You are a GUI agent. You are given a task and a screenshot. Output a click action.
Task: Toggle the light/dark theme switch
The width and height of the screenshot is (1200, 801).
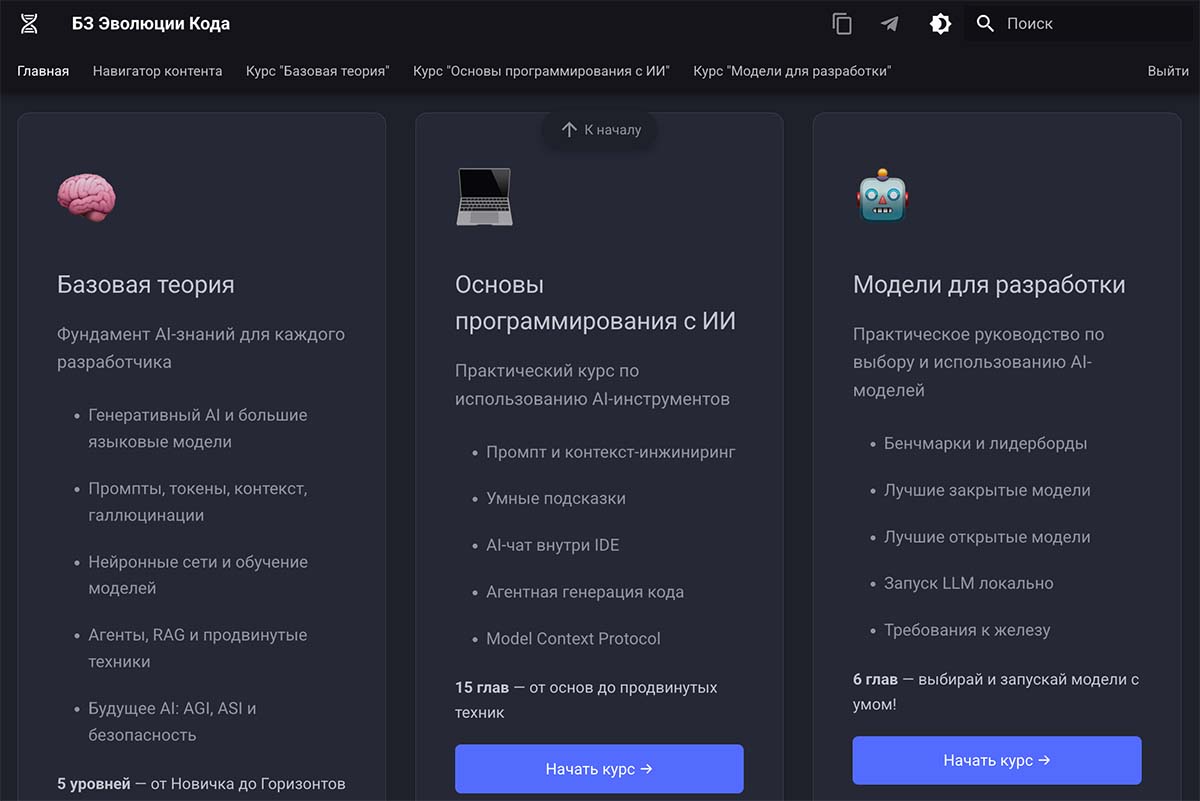point(940,24)
